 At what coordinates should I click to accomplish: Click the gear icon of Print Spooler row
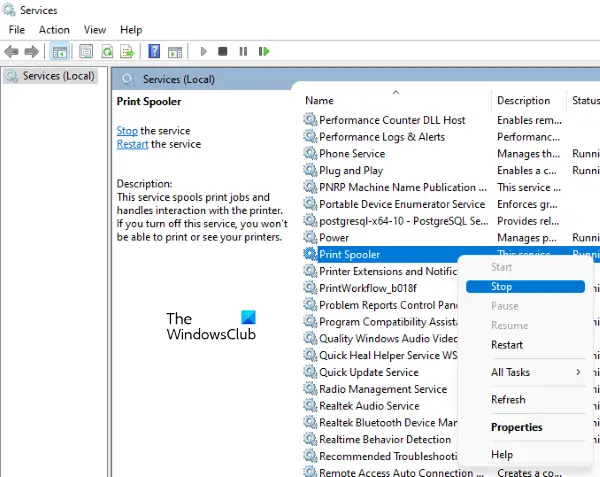310,254
